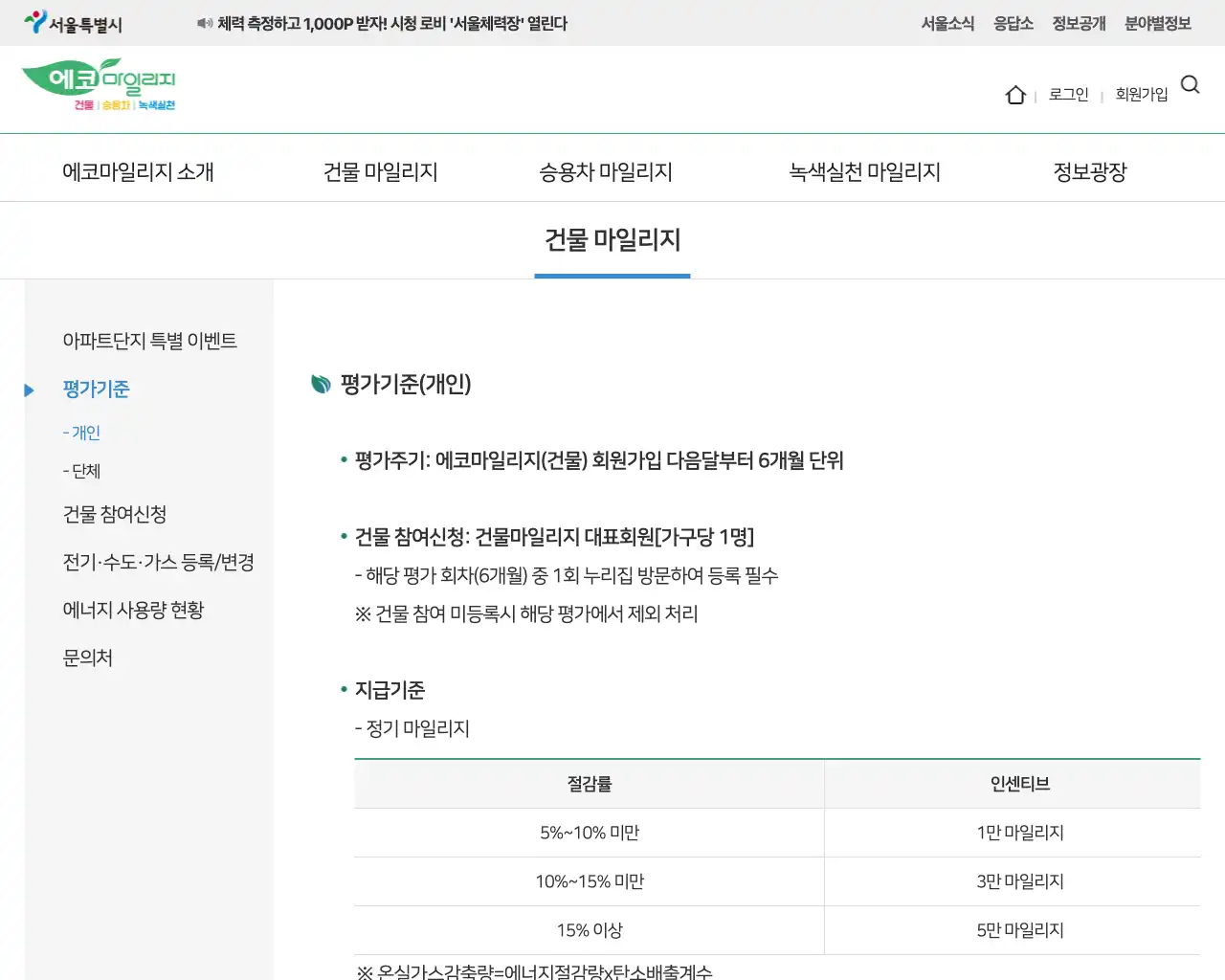The width and height of the screenshot is (1225, 980).
Task: Select 개인 sub-item
Action: coord(81,433)
